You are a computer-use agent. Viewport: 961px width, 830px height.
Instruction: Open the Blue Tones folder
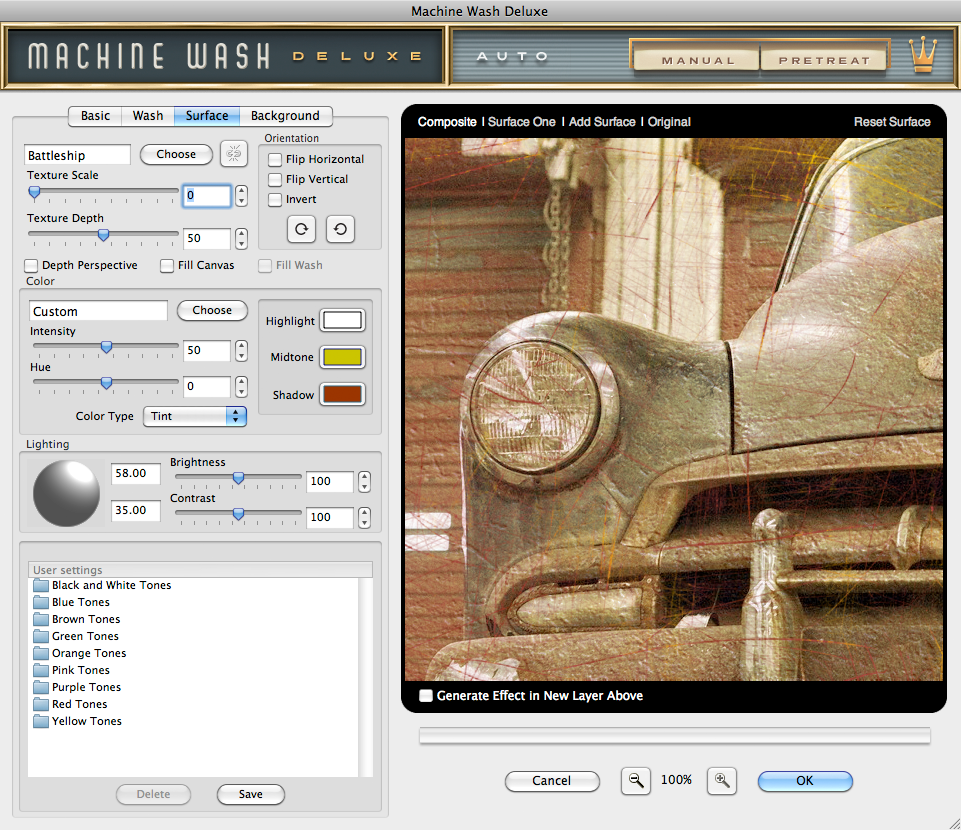(71, 602)
